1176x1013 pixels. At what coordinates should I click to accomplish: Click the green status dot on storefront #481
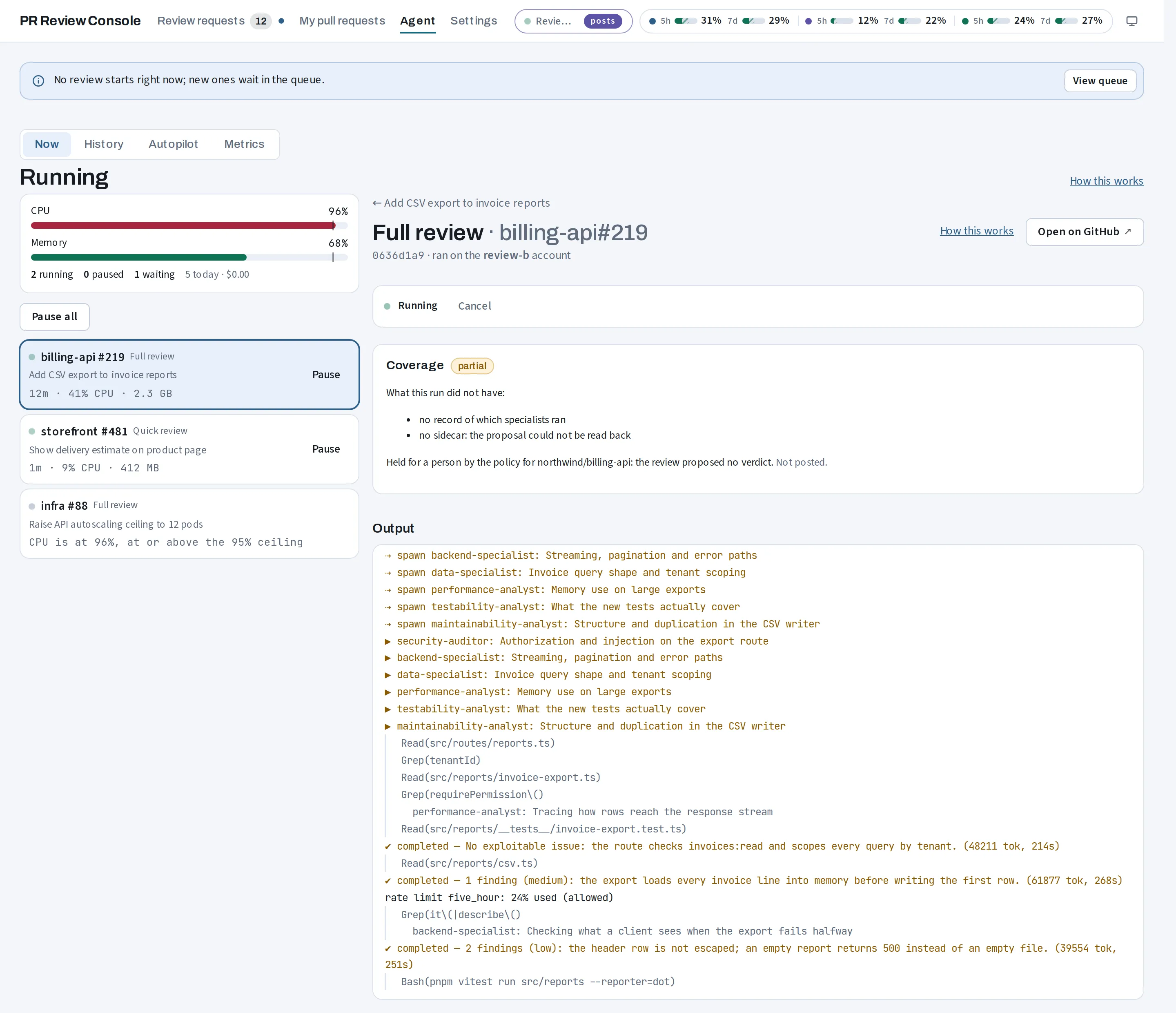[x=32, y=432]
